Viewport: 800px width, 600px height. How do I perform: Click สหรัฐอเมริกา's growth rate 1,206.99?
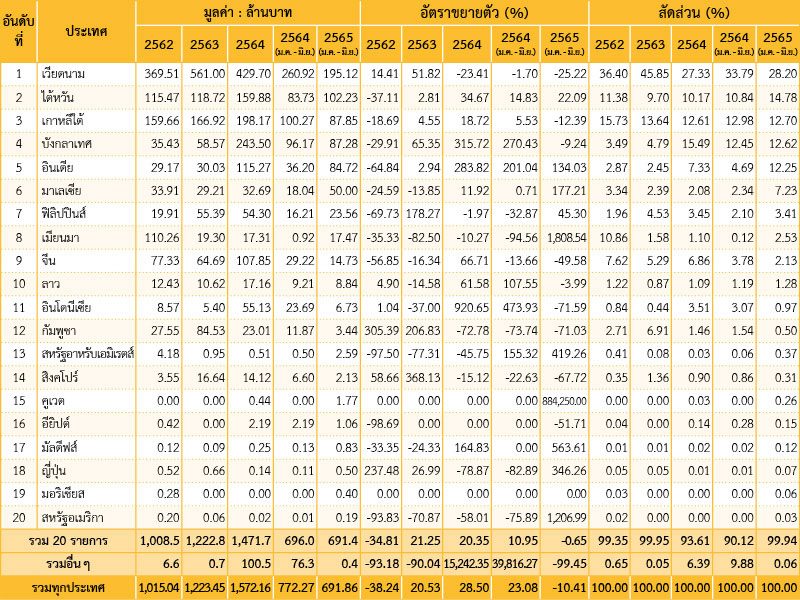click(x=567, y=518)
